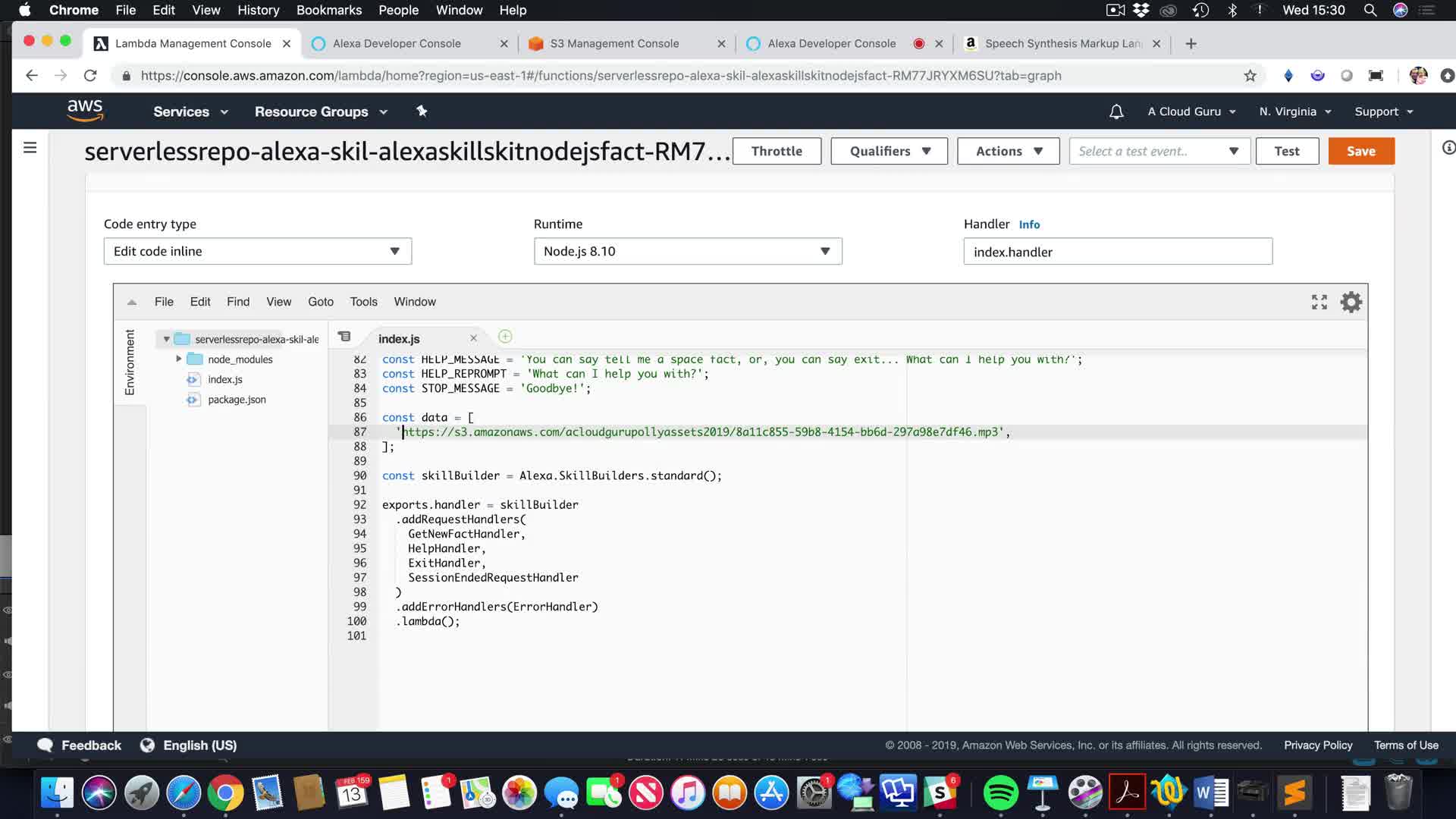Open the Runtime Node.js 8.10 dropdown

687,252
